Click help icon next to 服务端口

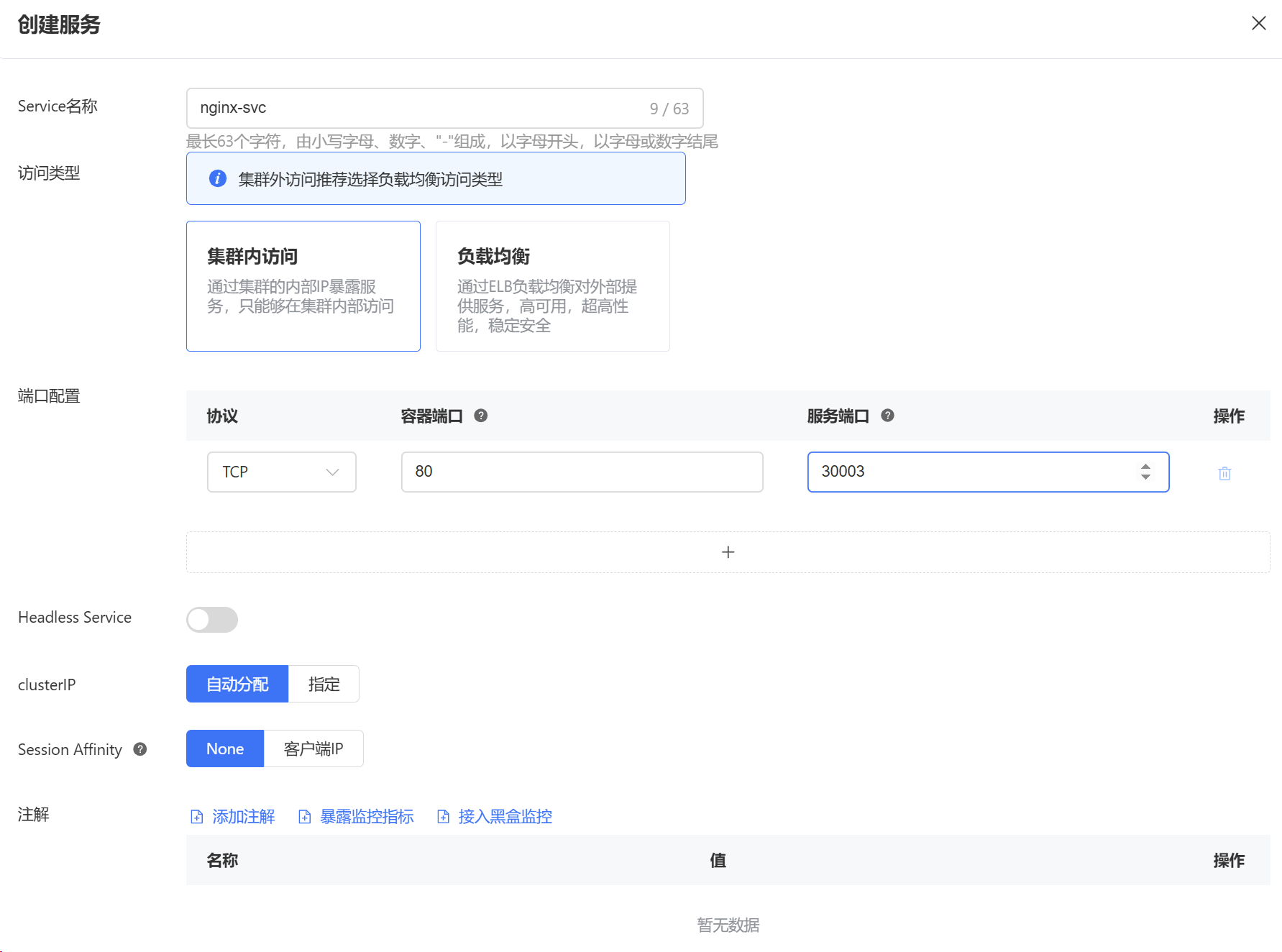(887, 416)
